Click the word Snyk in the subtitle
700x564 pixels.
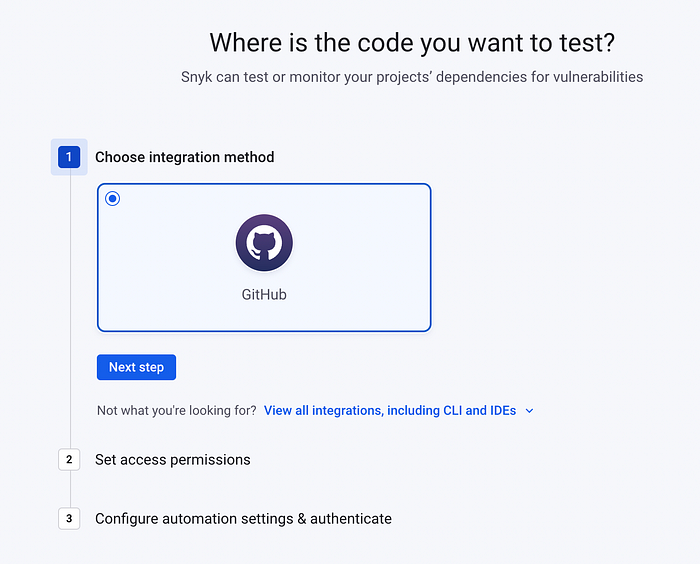(196, 77)
